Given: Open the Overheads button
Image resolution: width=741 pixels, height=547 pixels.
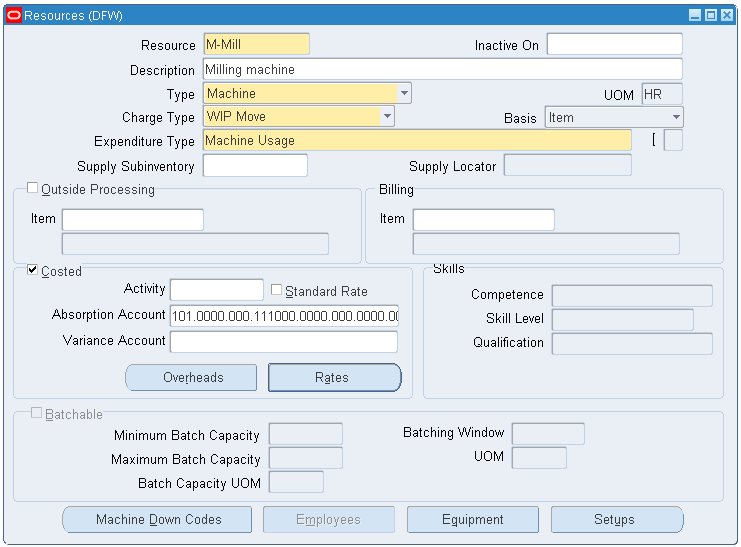Looking at the screenshot, I should tap(191, 377).
